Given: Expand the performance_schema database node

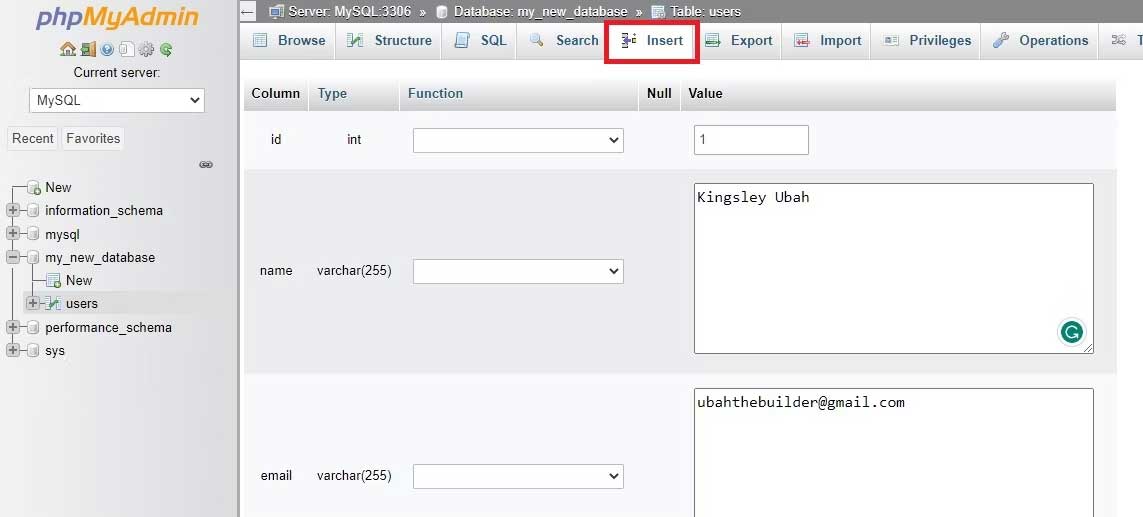Looking at the screenshot, I should (12, 327).
